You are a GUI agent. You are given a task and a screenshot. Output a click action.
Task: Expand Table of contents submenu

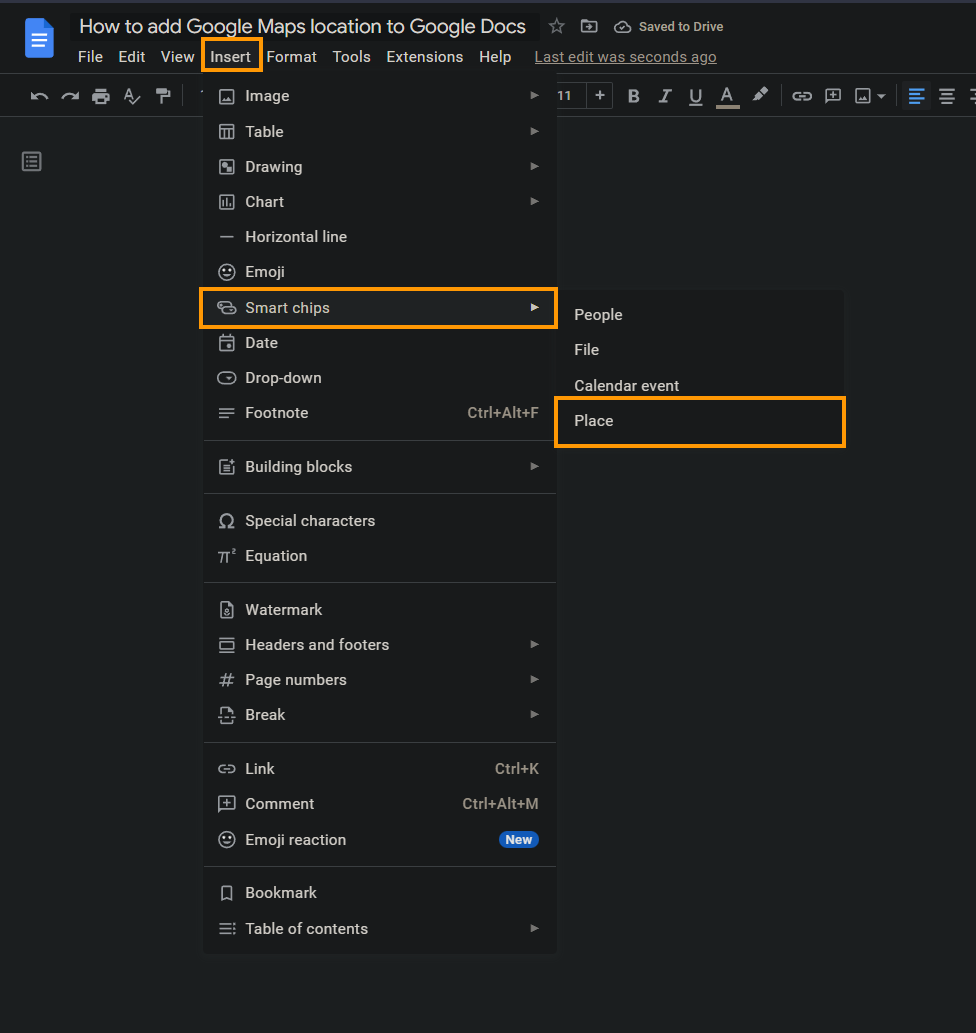(x=380, y=928)
